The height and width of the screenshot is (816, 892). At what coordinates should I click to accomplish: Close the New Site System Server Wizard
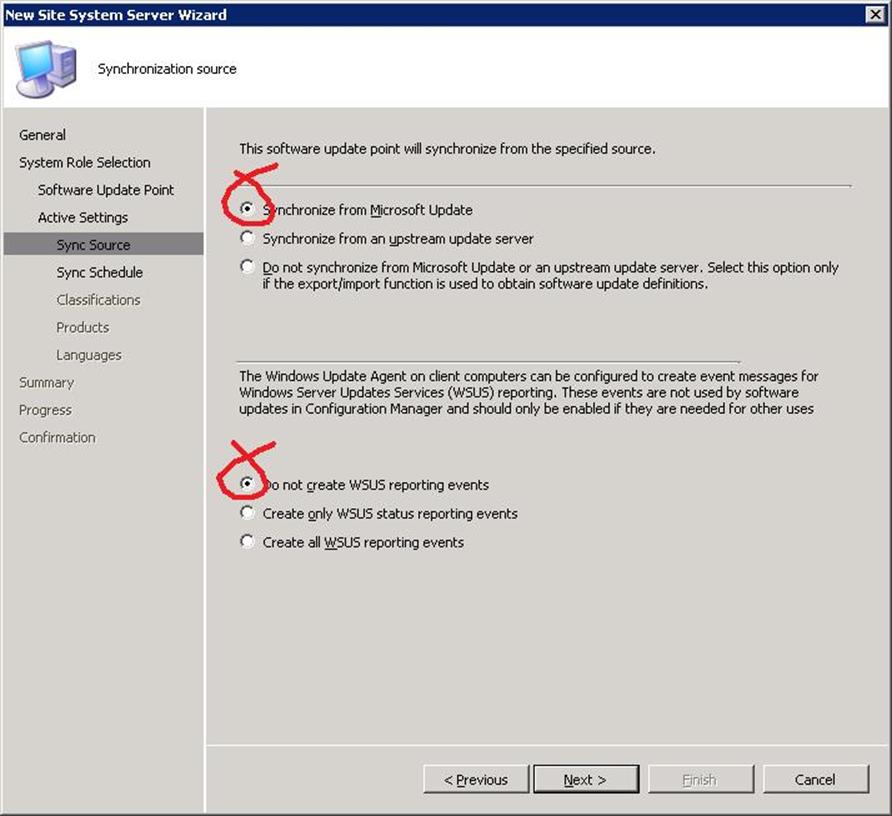pyautogui.click(x=874, y=14)
